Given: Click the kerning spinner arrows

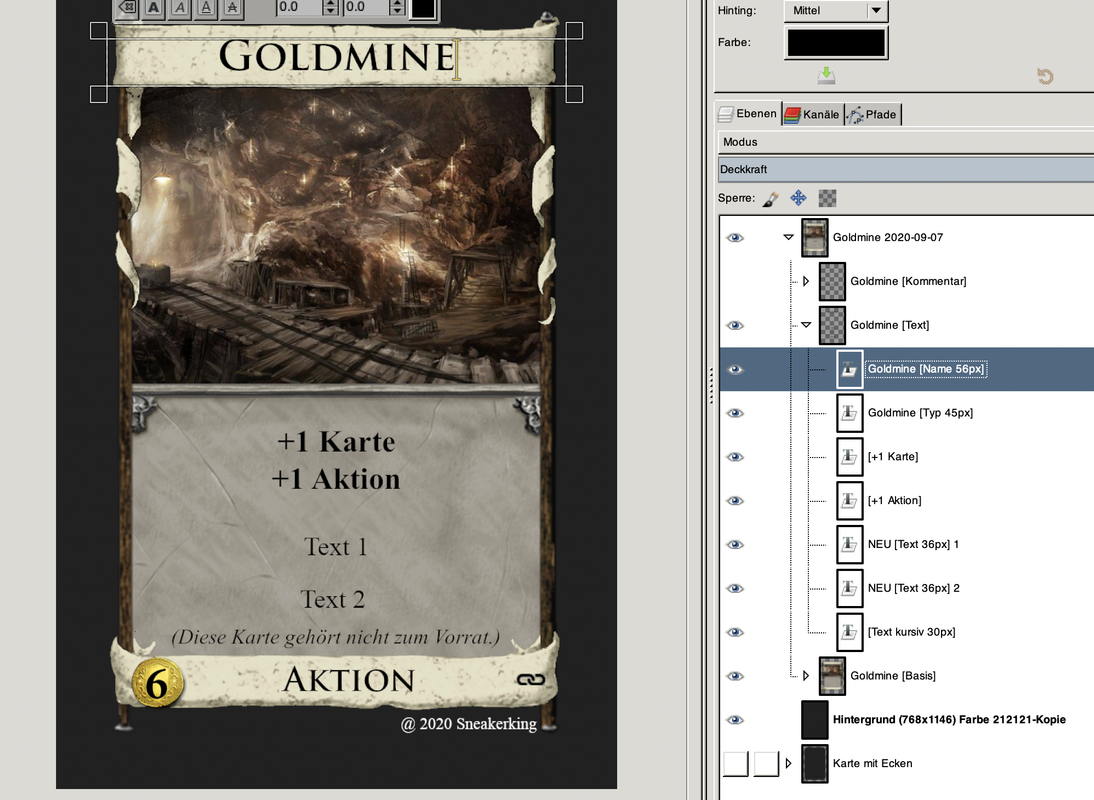Looking at the screenshot, I should click(x=397, y=8).
